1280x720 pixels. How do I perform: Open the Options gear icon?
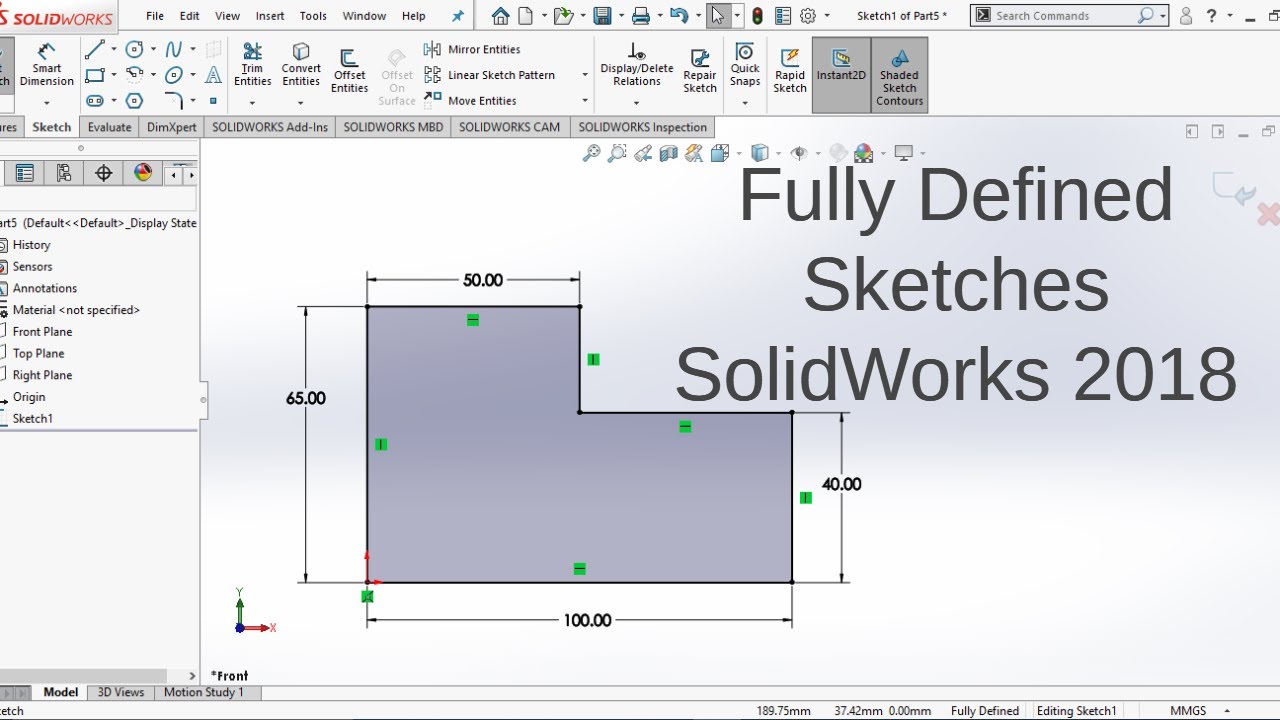[808, 15]
